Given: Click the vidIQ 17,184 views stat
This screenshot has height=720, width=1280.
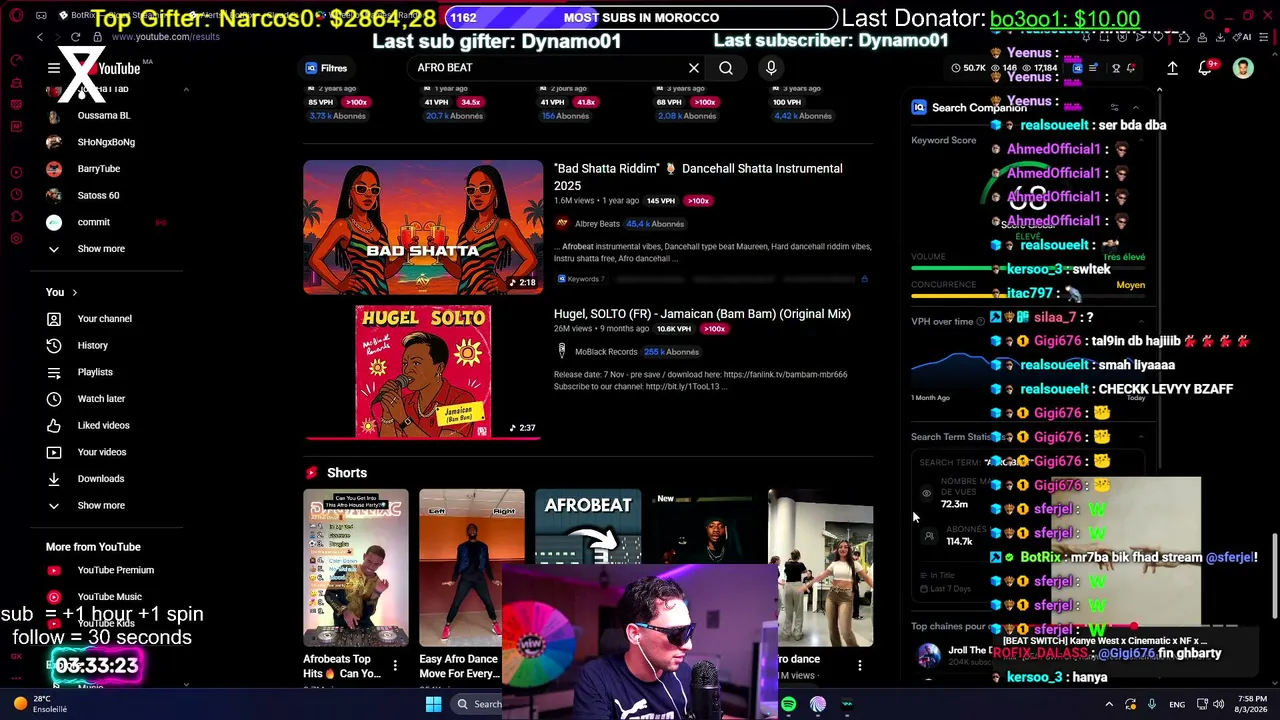Looking at the screenshot, I should 1039,68.
